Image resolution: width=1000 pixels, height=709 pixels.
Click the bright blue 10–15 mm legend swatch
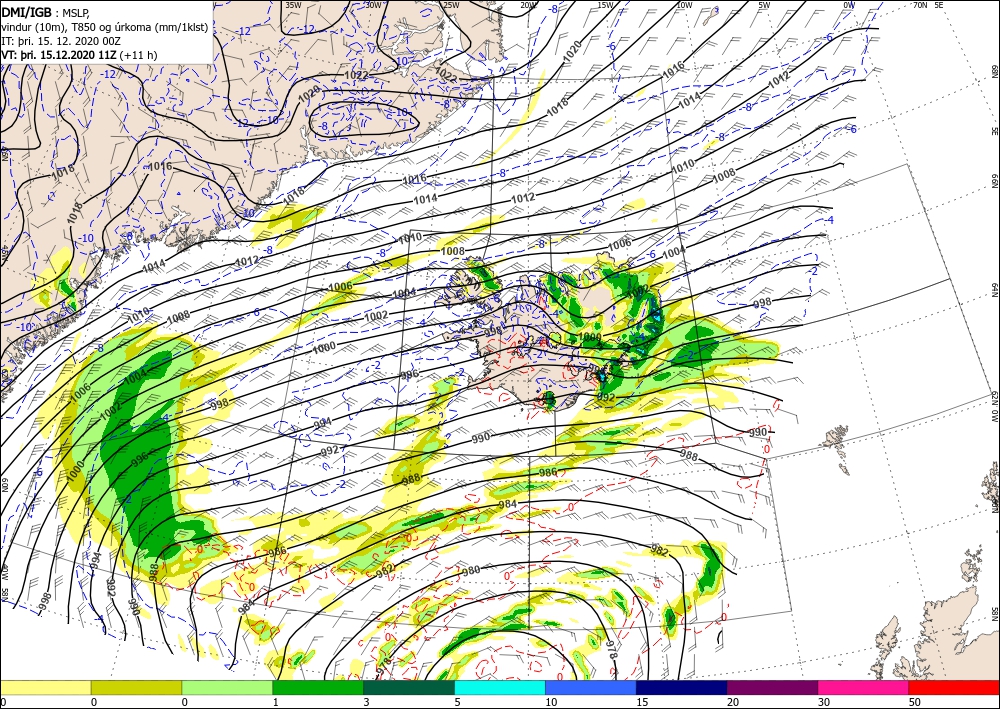point(591,687)
